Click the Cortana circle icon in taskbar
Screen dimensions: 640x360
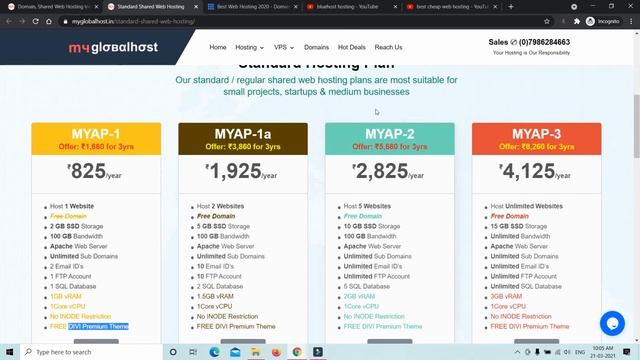[x=173, y=352]
